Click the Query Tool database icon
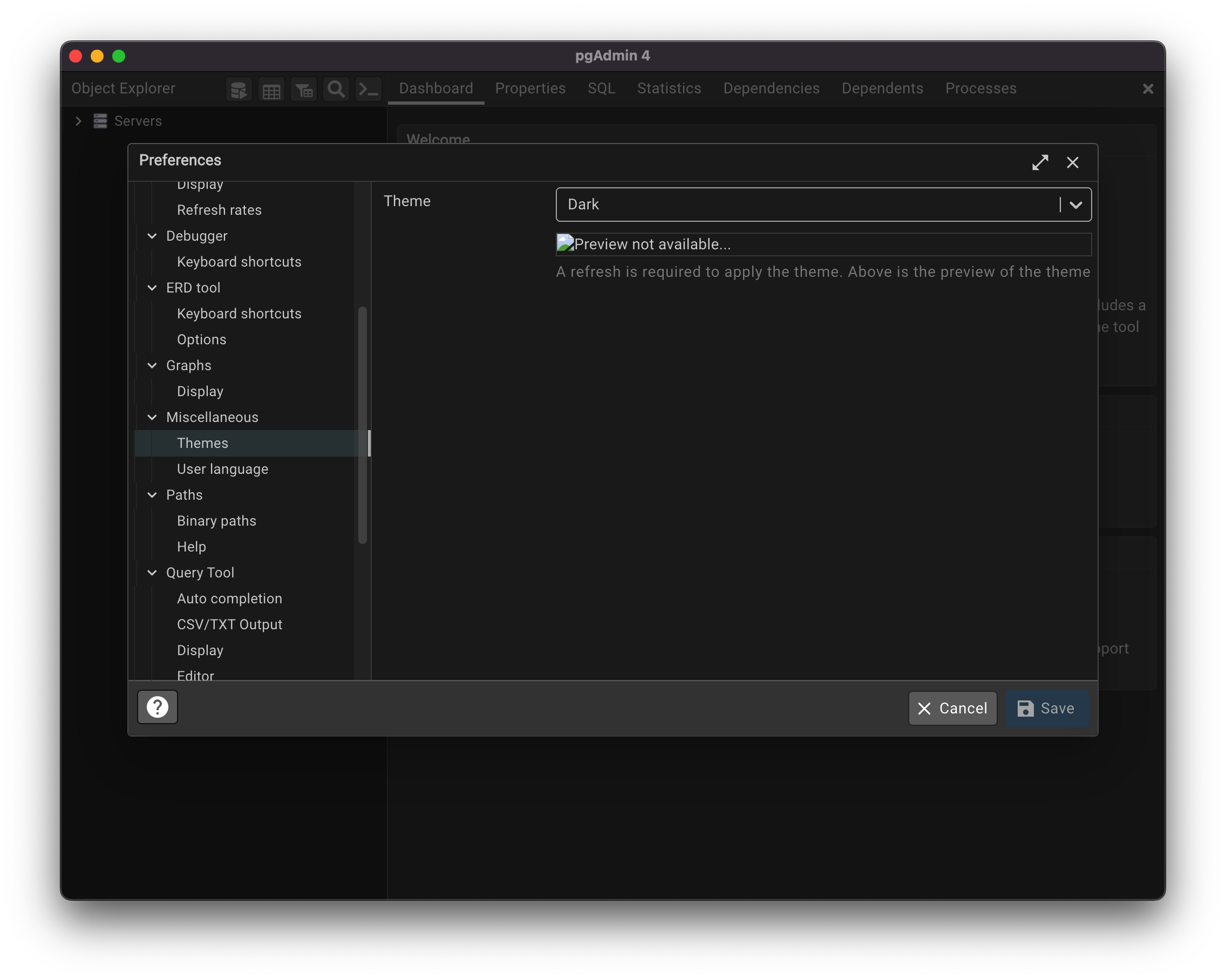This screenshot has height=980, width=1226. (x=239, y=89)
